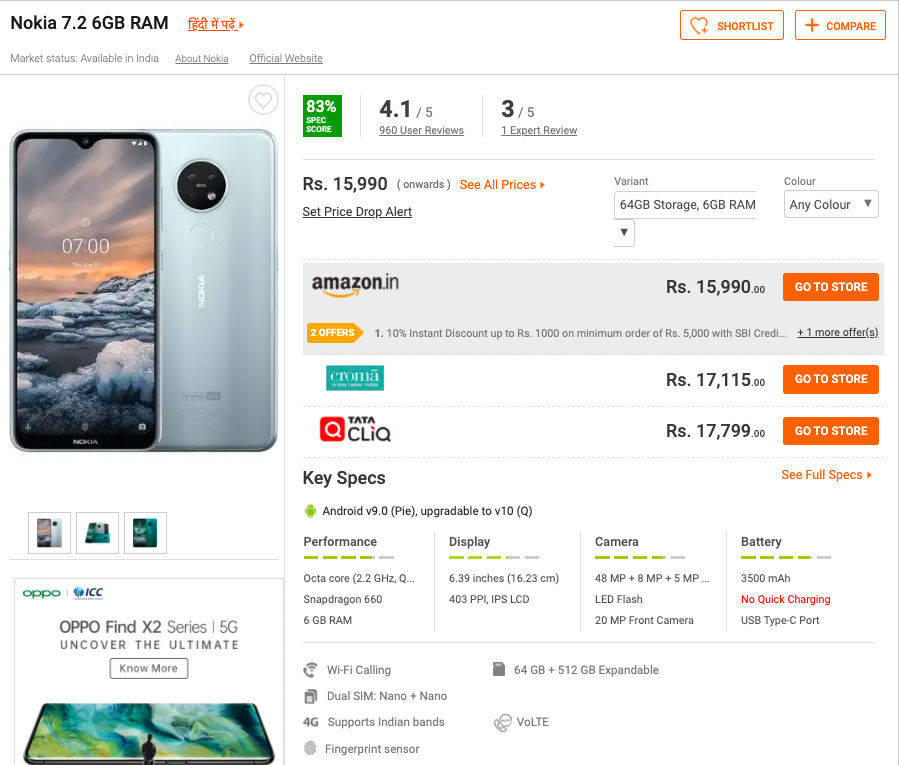Open the See All Prices link
The width and height of the screenshot is (899, 765).
point(502,185)
